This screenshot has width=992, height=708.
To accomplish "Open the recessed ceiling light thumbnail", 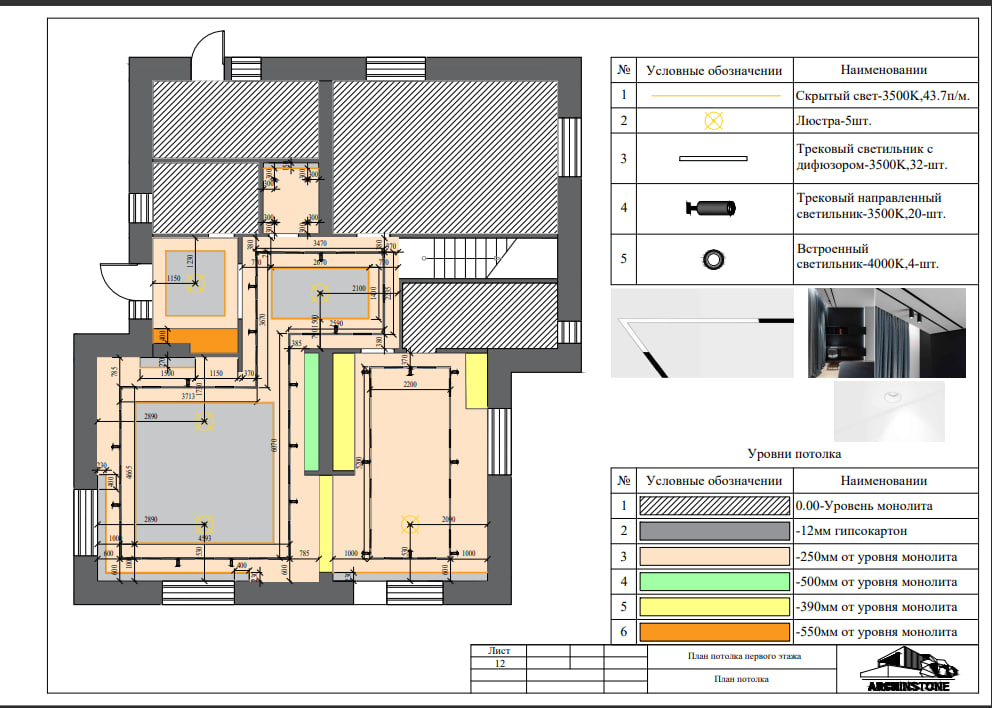I will coord(889,411).
